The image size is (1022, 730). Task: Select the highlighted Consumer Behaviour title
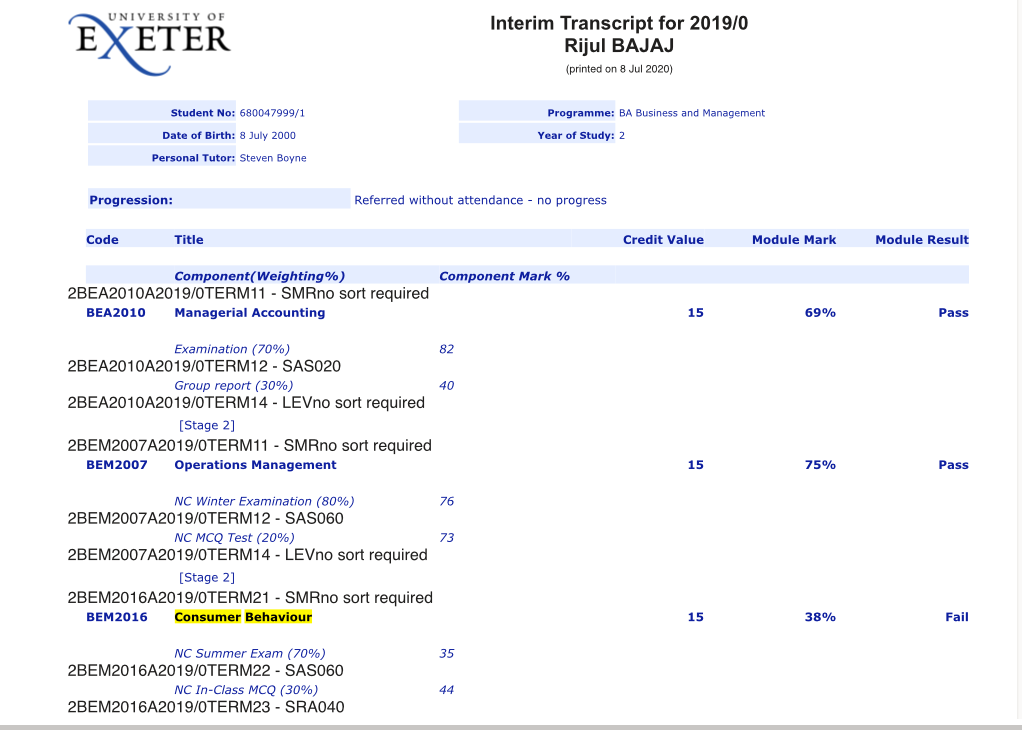click(x=243, y=617)
